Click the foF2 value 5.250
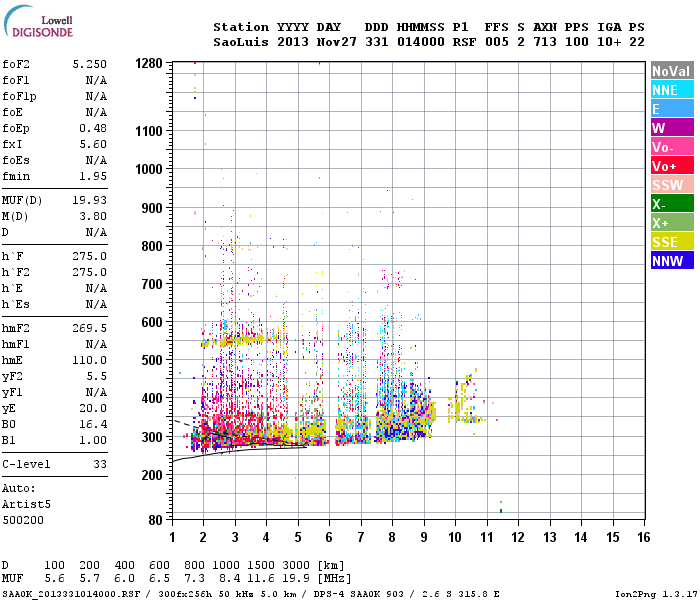Viewport: 700px width, 600px height. (x=89, y=64)
